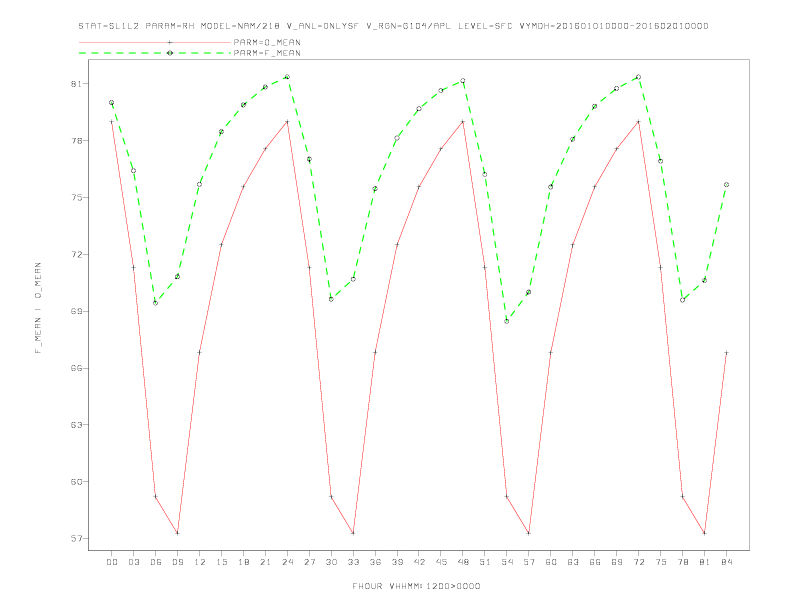Click x-axis tick label 75
Viewport: 792px width, 612px height.
point(661,562)
